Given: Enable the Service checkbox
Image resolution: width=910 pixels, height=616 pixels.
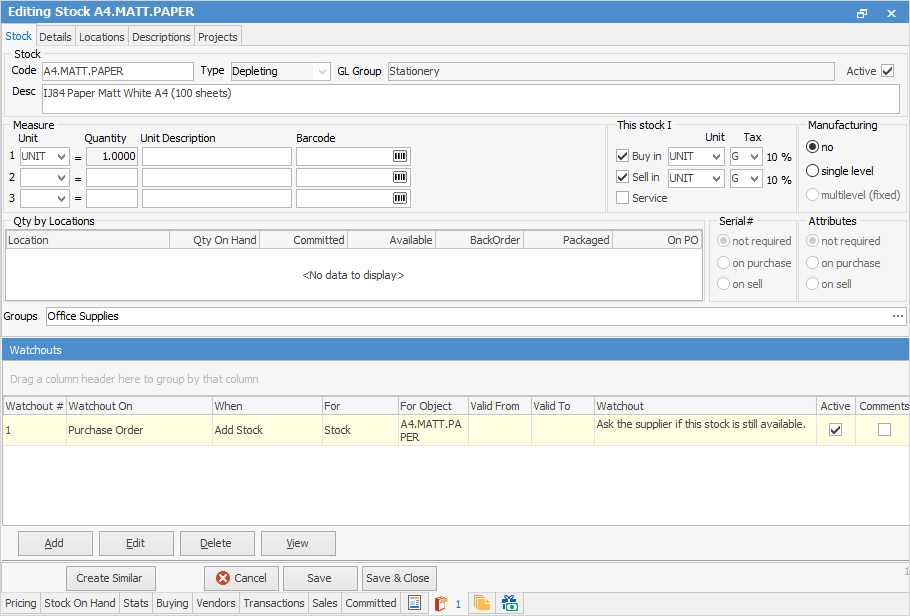Looking at the screenshot, I should pos(622,198).
